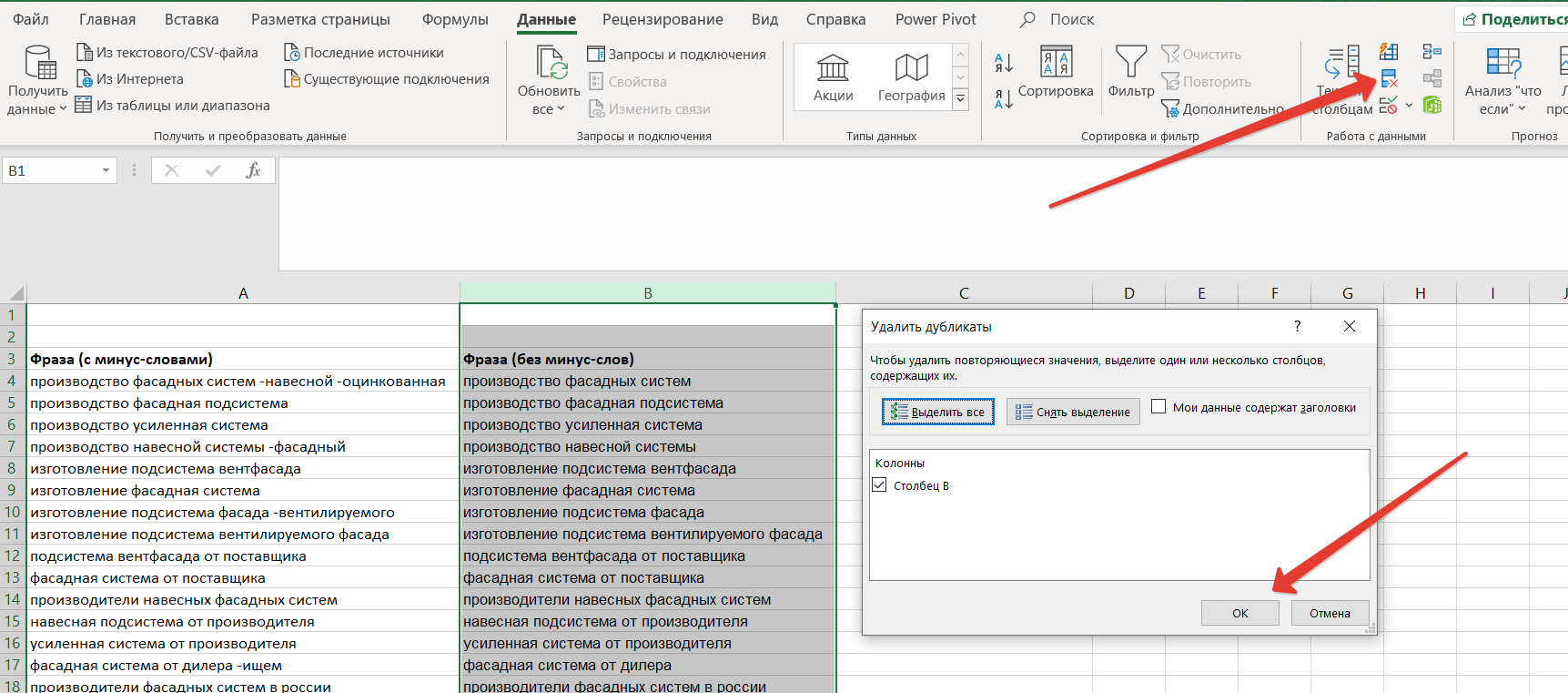Select the Акции data type
The width and height of the screenshot is (1568, 693).
pos(833,77)
